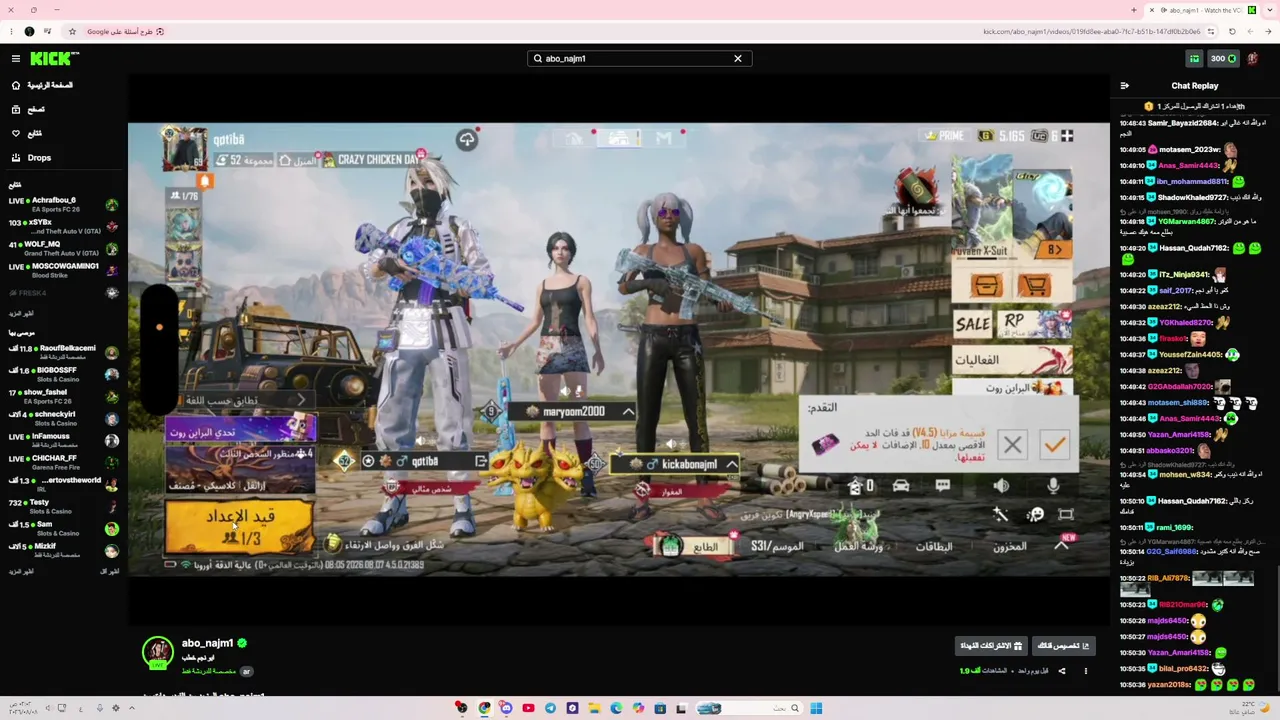This screenshot has width=1280, height=720.
Task: Confirm the game prompt with orange checkmark
Action: click(1054, 444)
